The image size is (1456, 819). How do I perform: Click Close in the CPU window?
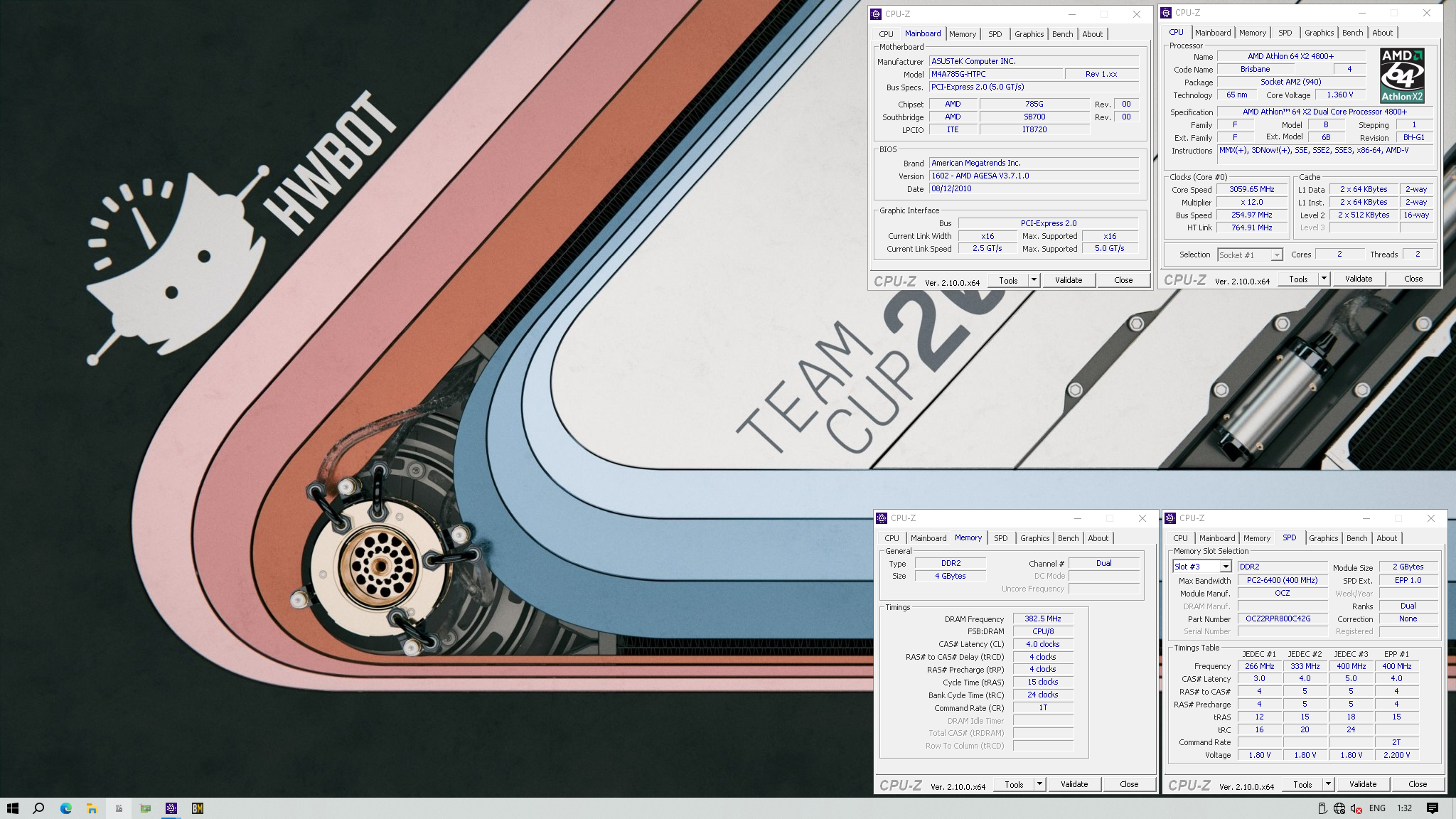click(1413, 279)
